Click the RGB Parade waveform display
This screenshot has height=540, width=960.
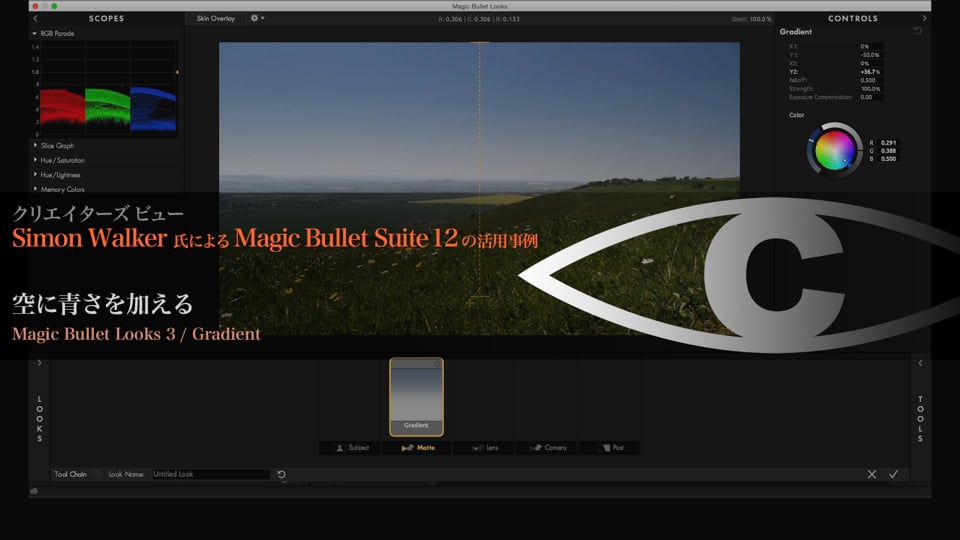pyautogui.click(x=108, y=89)
